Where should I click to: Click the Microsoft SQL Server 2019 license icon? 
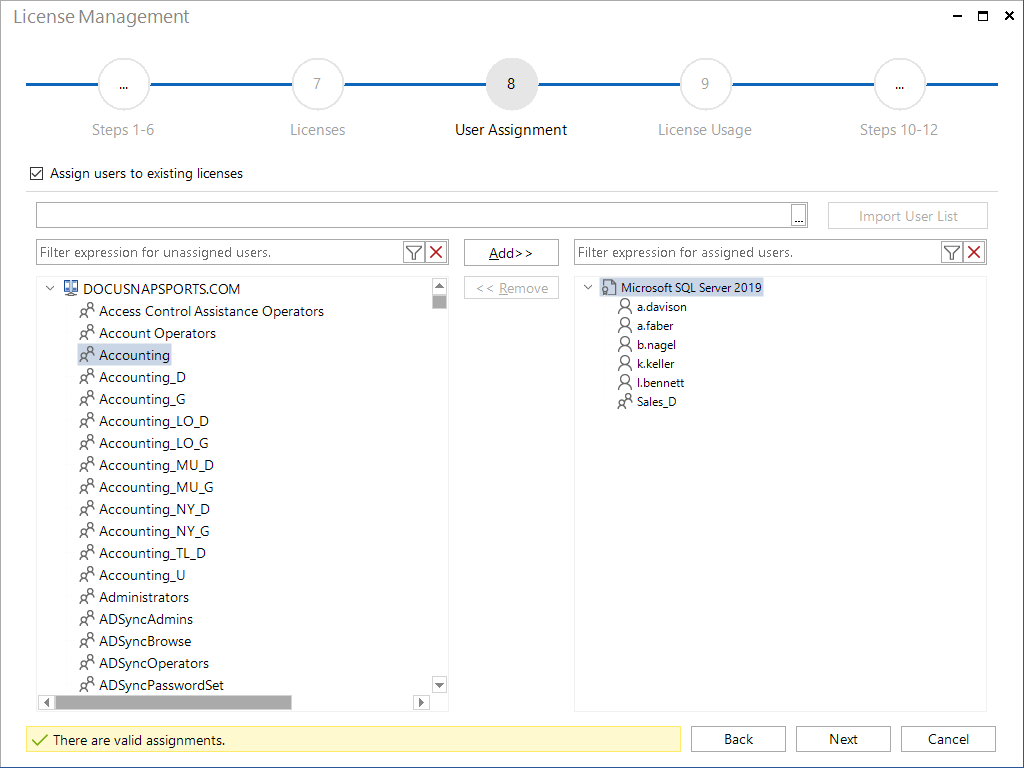pyautogui.click(x=609, y=287)
